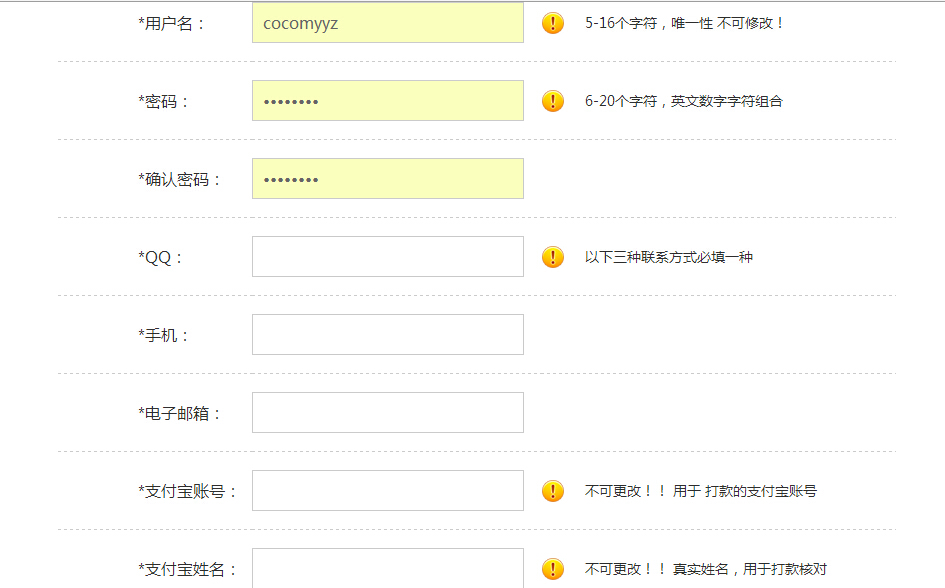Click warning icon beside 支付宝账号 field
This screenshot has width=945, height=588.
point(553,490)
